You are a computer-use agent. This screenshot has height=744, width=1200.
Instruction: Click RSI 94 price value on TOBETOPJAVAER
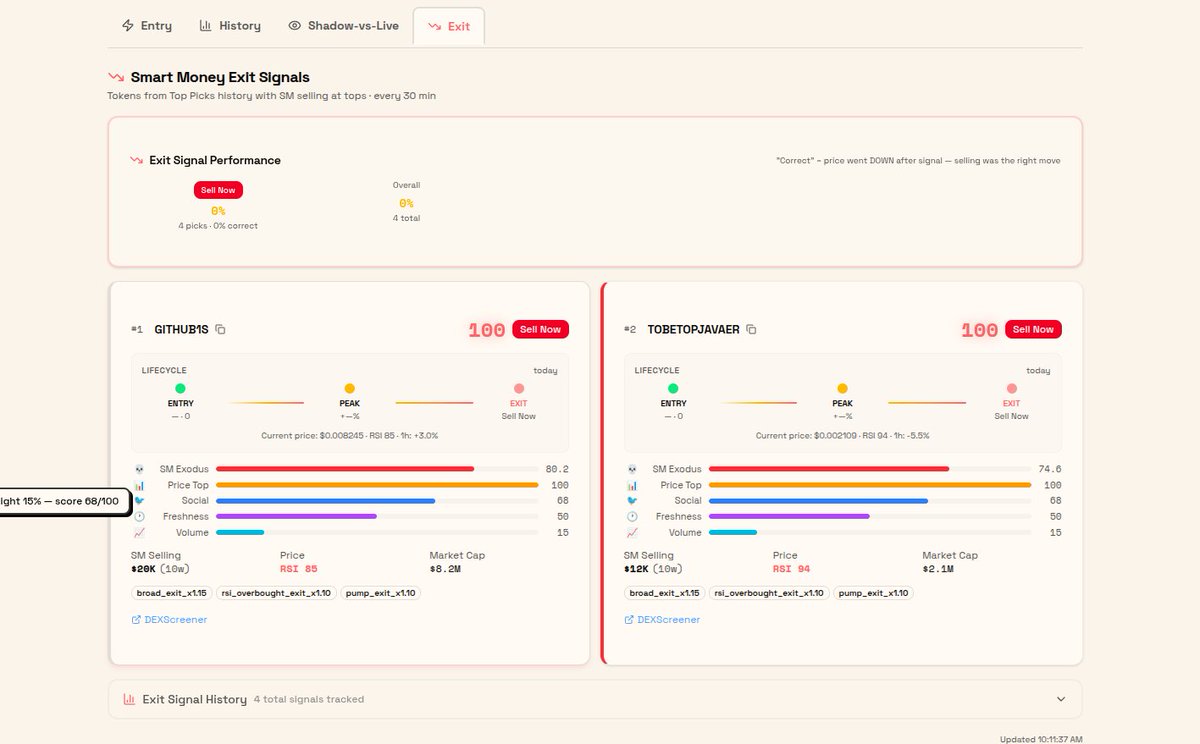792,569
